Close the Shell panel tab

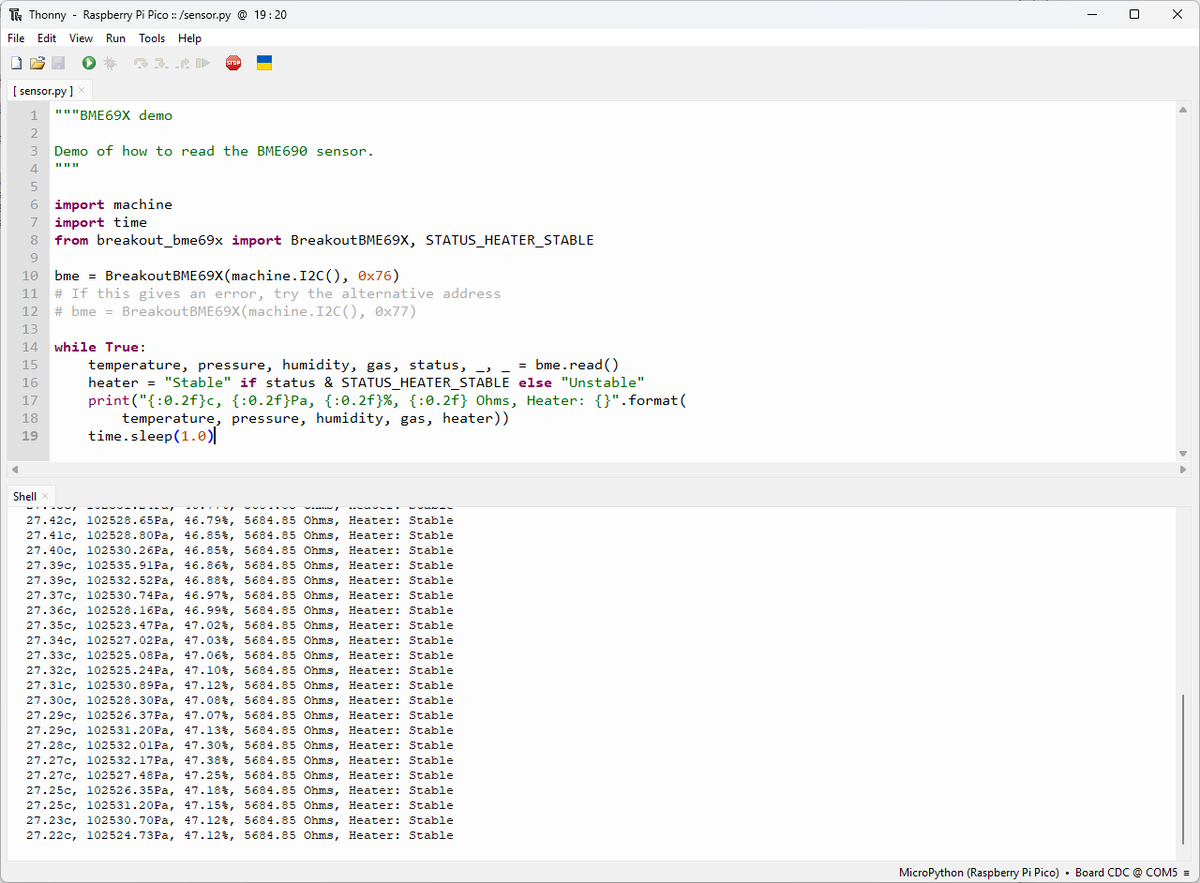[x=45, y=496]
